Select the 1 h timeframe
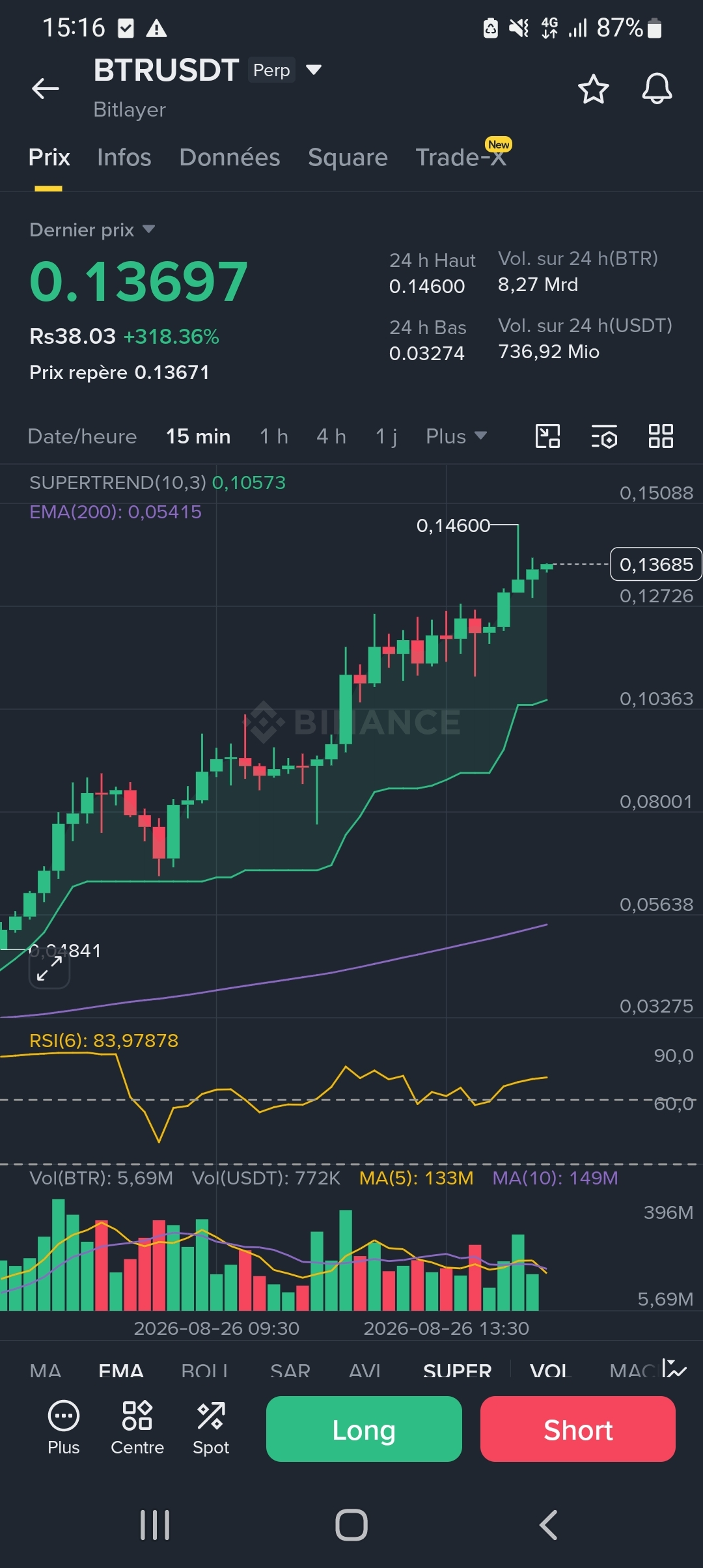The height and width of the screenshot is (1568, 703). click(274, 436)
